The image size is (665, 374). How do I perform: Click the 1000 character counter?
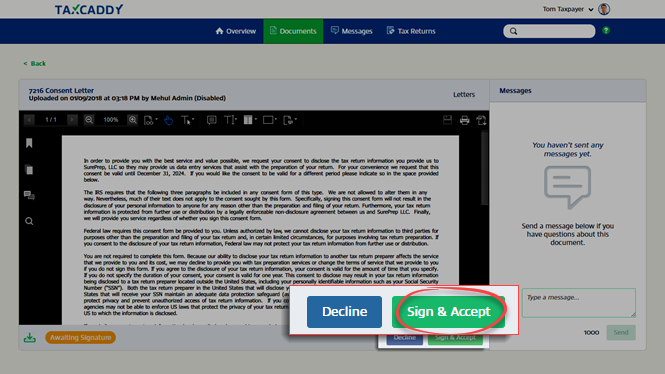coord(591,332)
